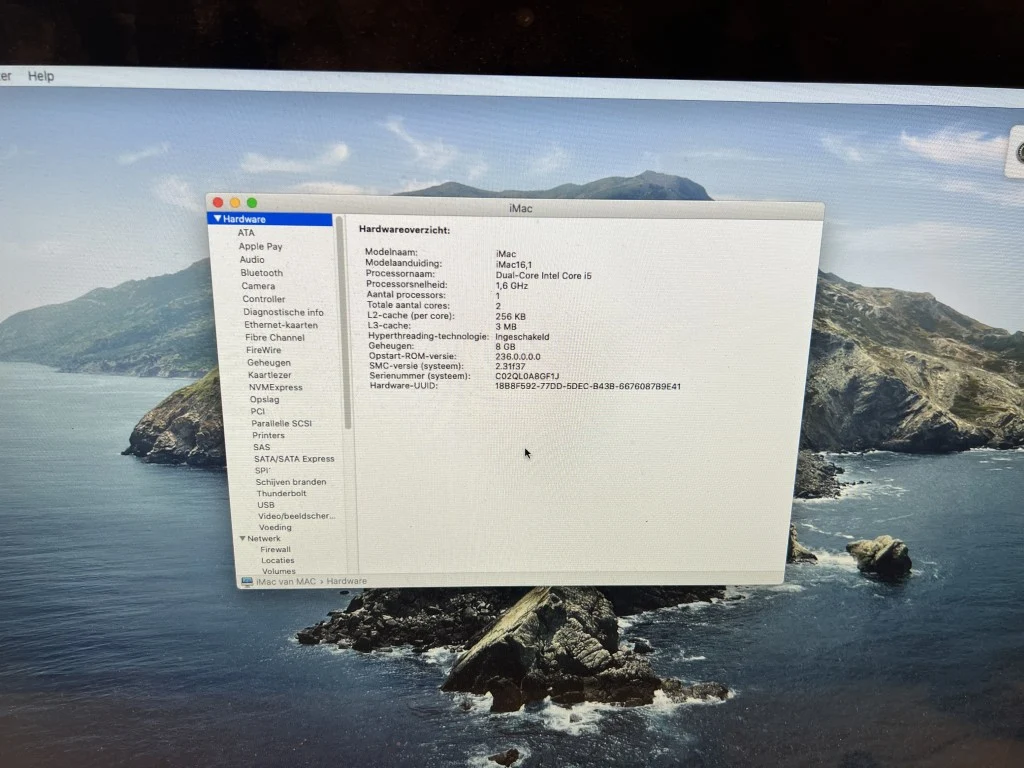Select Apple Pay in the sidebar
This screenshot has width=1024, height=768.
coord(260,246)
